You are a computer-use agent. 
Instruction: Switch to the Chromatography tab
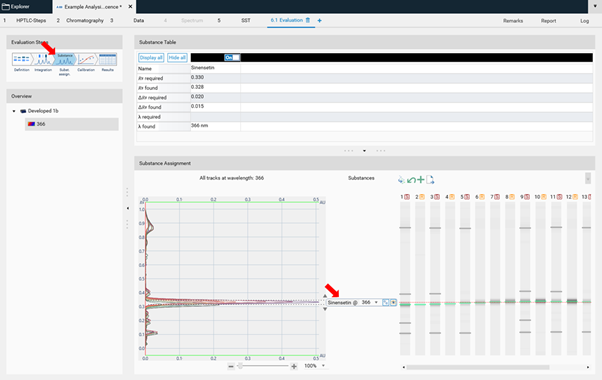pos(85,20)
